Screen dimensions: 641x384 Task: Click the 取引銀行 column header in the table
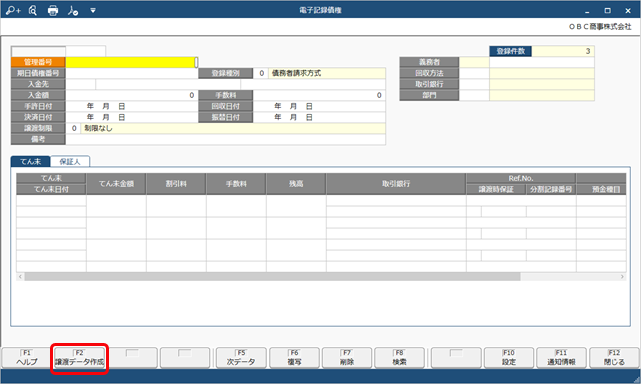tap(396, 184)
